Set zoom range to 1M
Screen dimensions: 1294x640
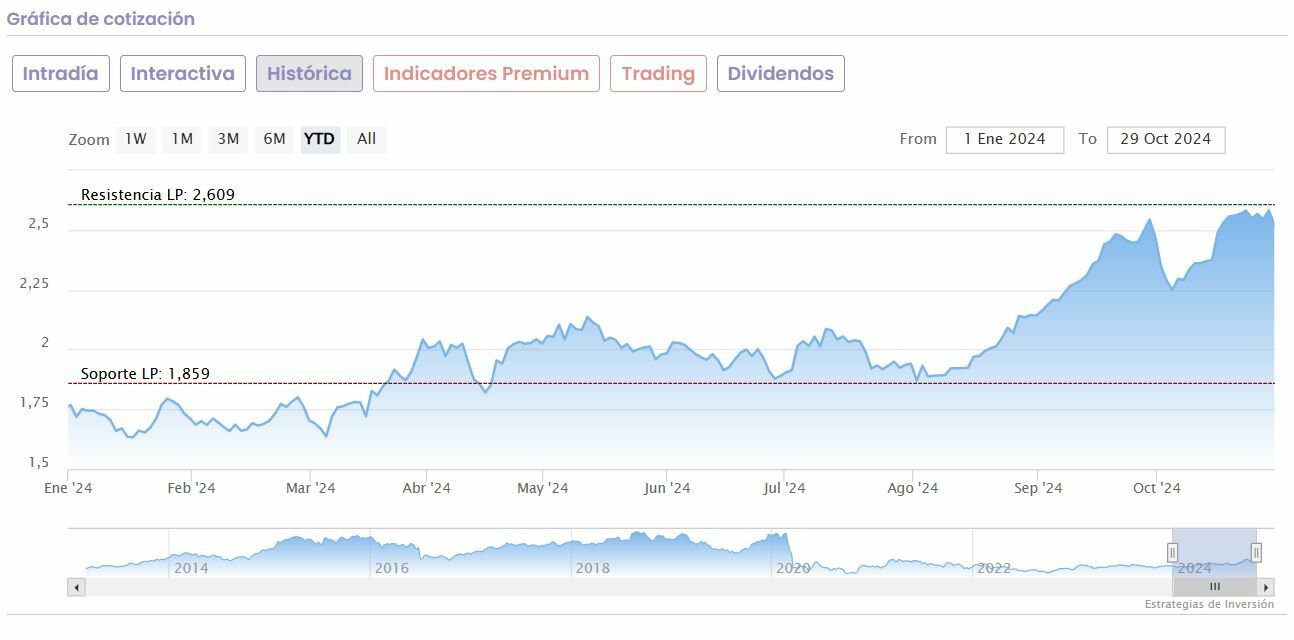[182, 139]
